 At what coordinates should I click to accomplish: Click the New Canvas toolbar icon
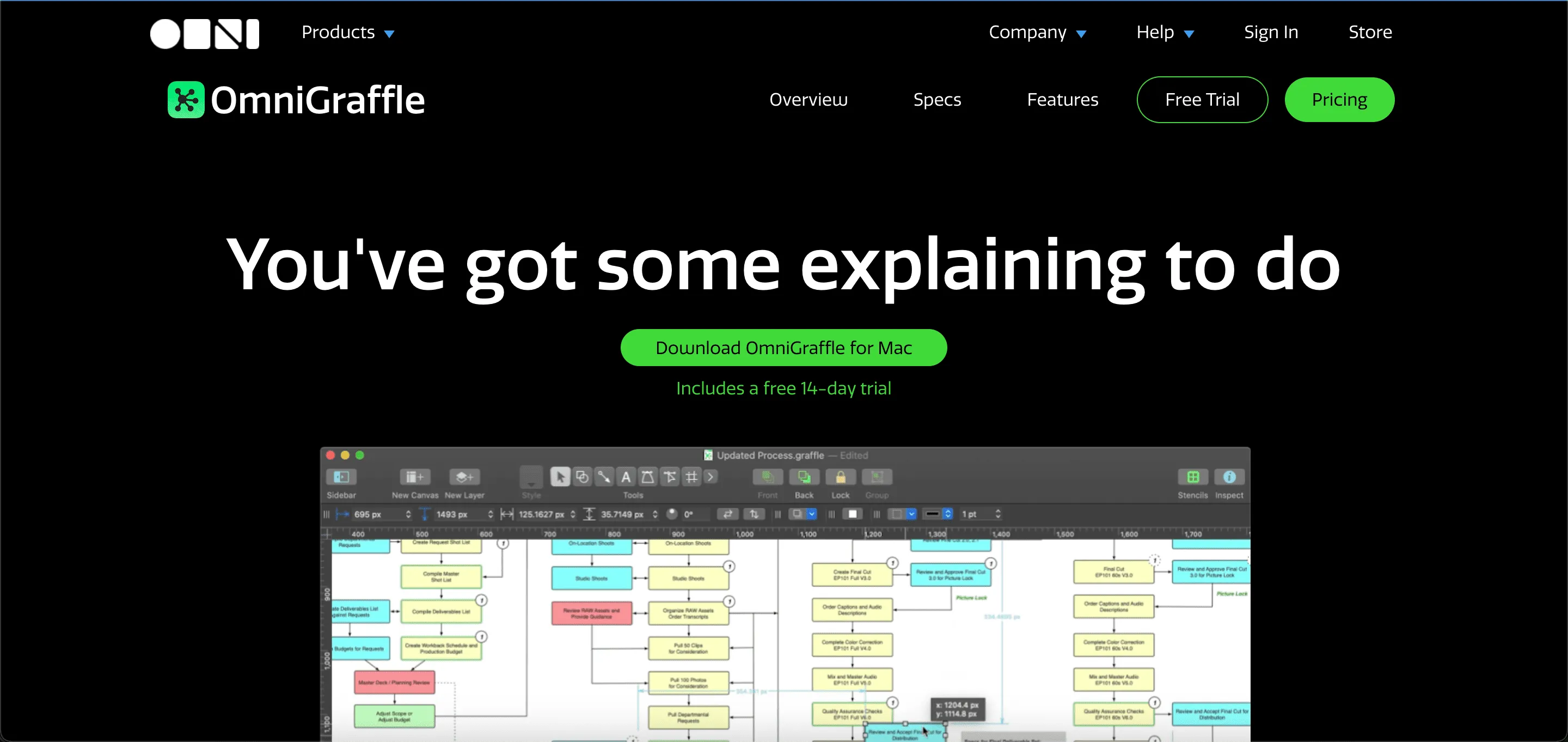pos(414,476)
